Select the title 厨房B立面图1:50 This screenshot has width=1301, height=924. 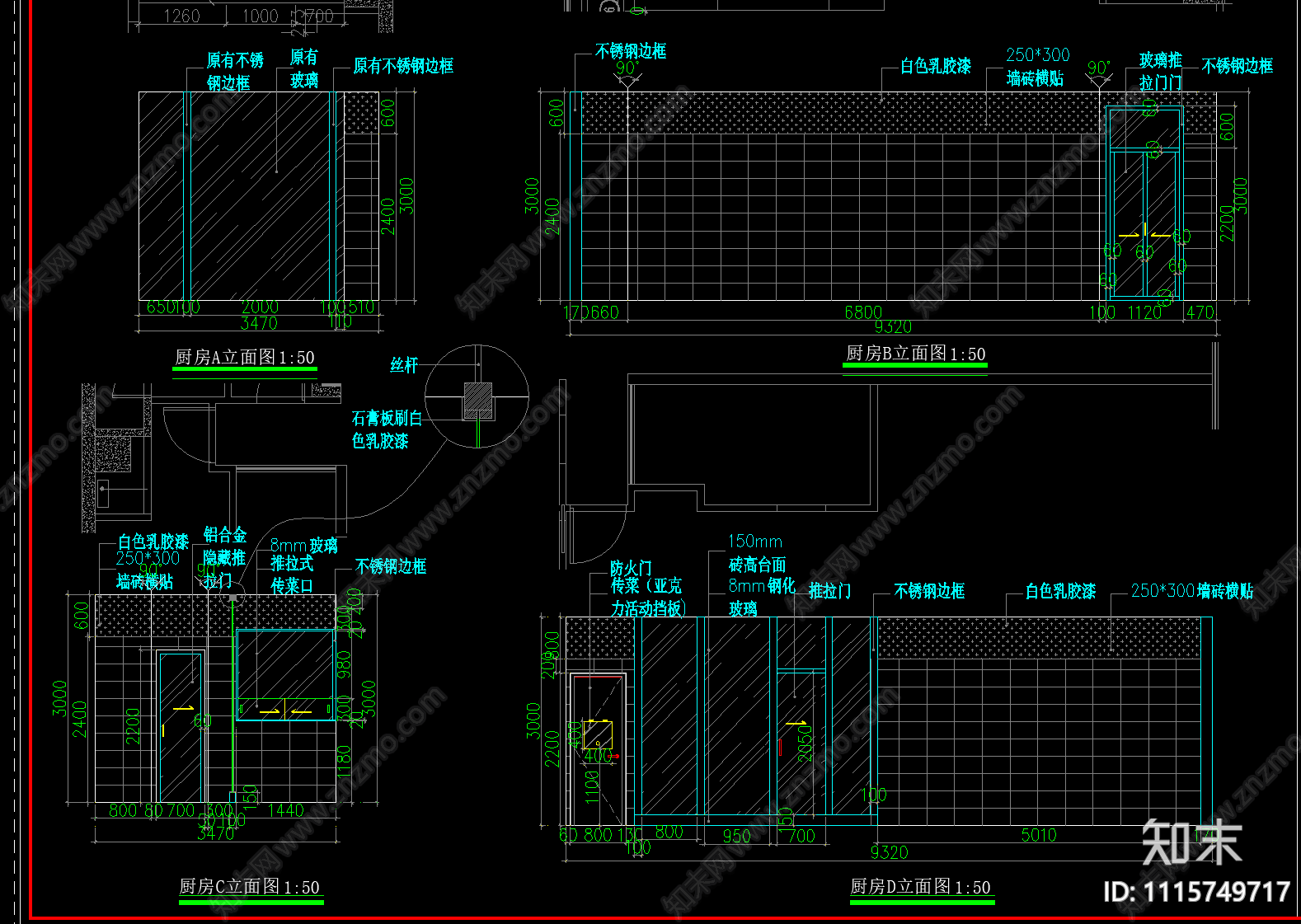click(x=916, y=354)
